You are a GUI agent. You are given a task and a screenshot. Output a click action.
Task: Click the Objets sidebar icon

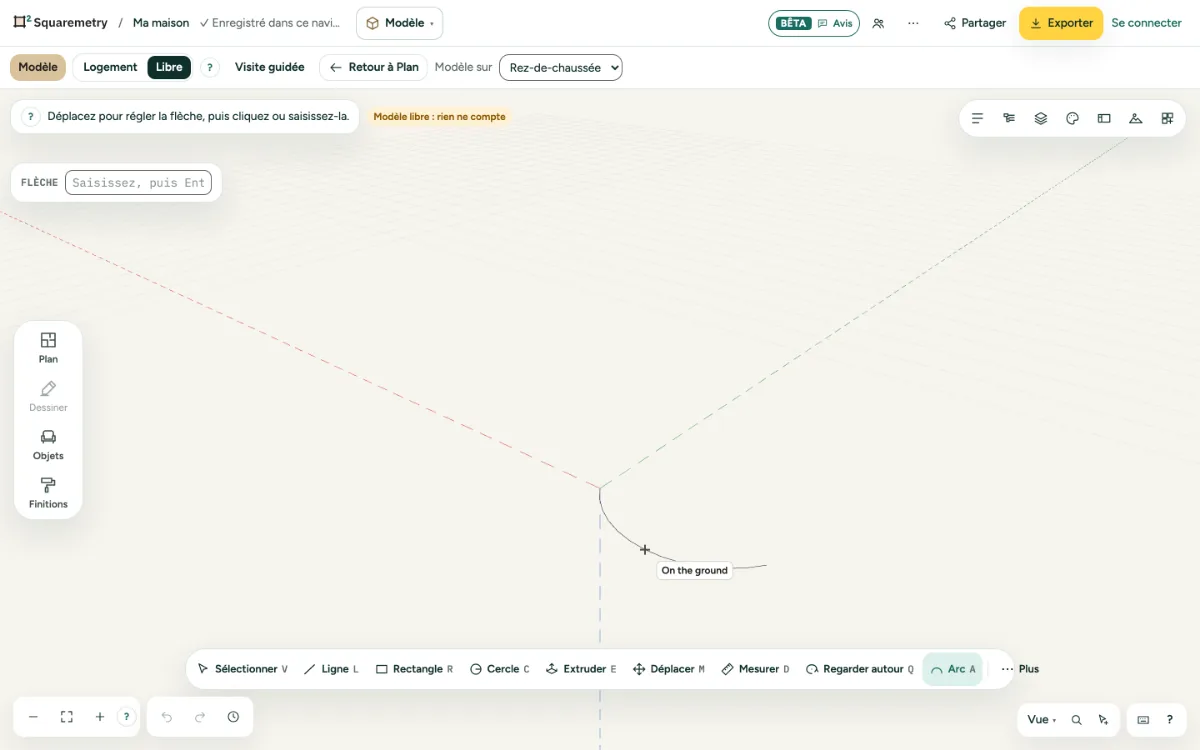pos(48,445)
